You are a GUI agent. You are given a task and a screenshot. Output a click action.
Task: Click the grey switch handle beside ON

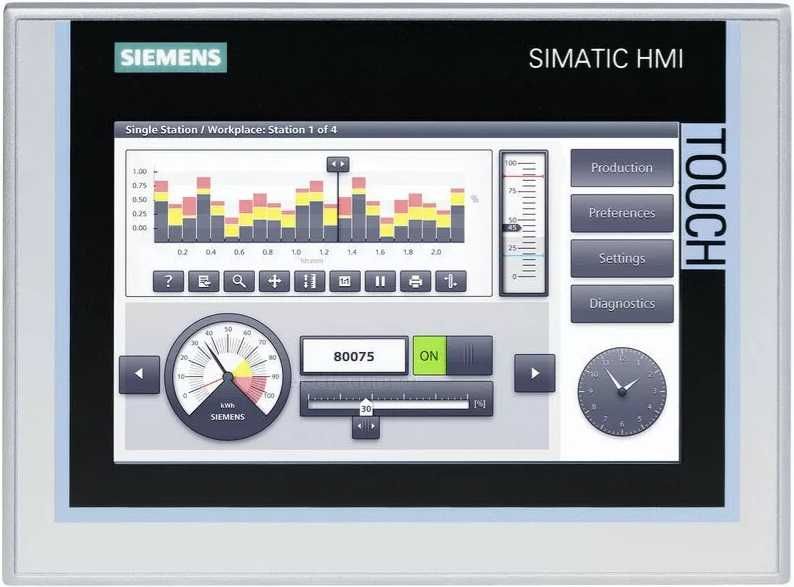pyautogui.click(x=469, y=356)
